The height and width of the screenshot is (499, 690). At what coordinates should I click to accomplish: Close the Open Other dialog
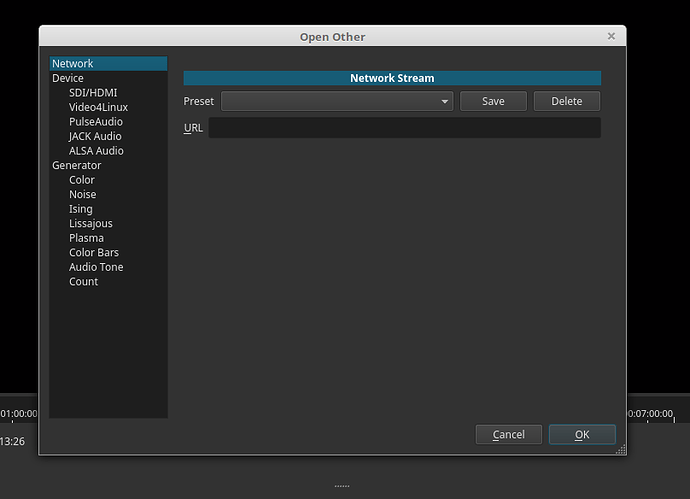611,36
